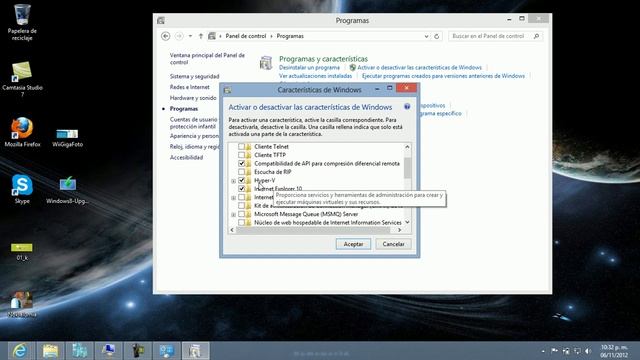This screenshot has height=360, width=640.
Task: Open the Action Center flag tray icon
Action: coord(554,351)
